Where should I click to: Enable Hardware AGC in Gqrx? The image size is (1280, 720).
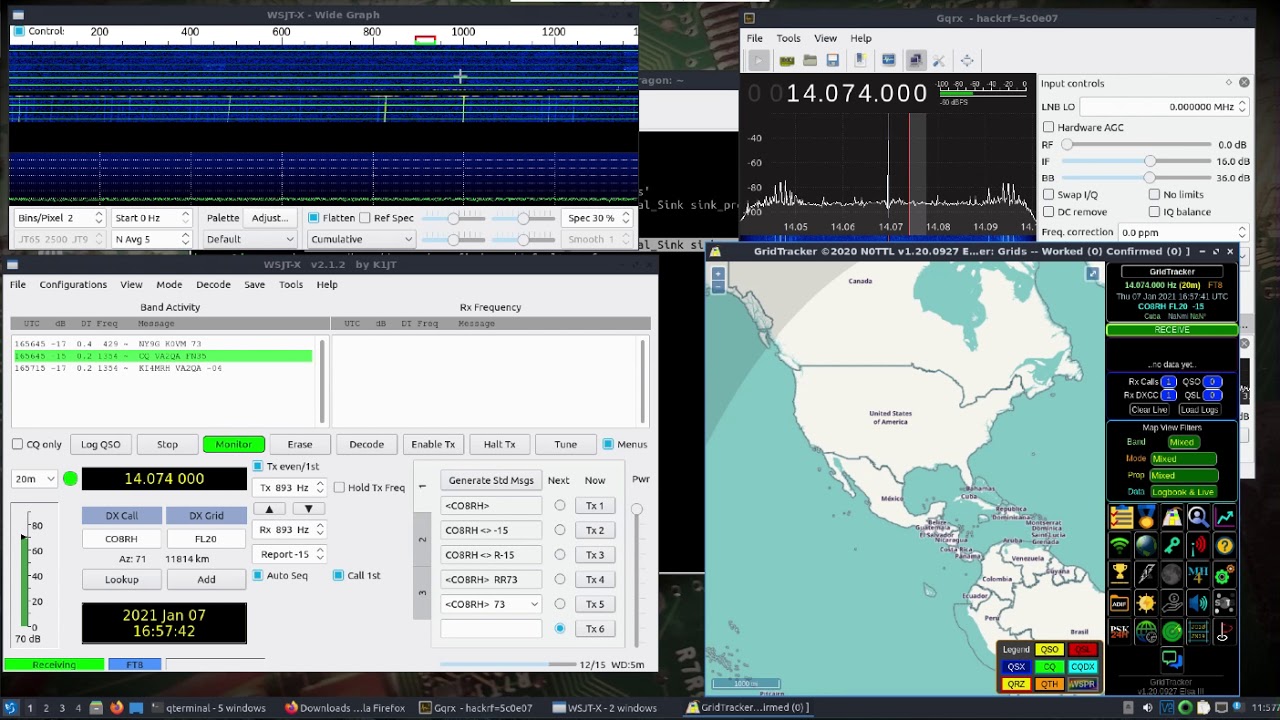1048,127
